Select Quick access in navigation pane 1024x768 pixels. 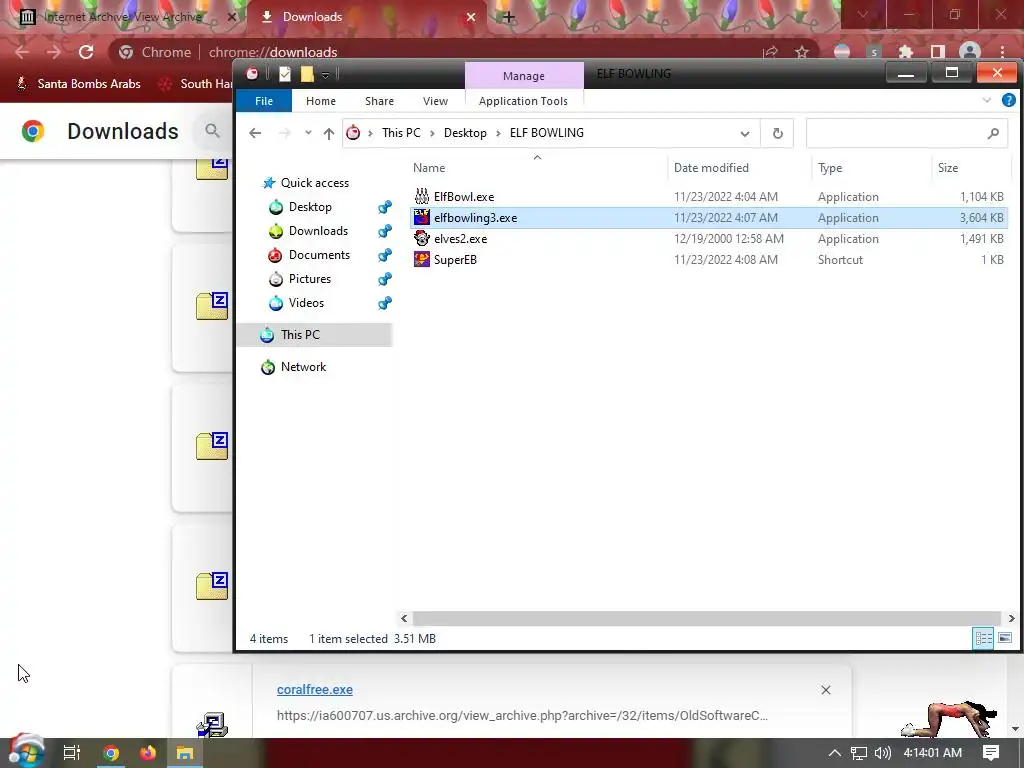(x=315, y=183)
